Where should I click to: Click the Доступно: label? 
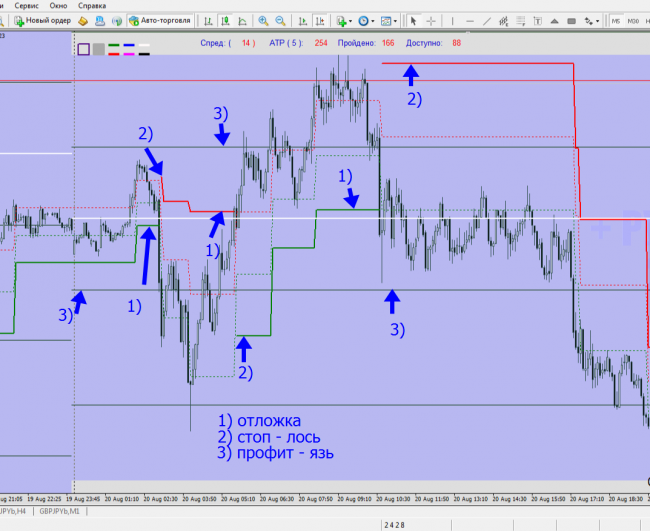424,43
